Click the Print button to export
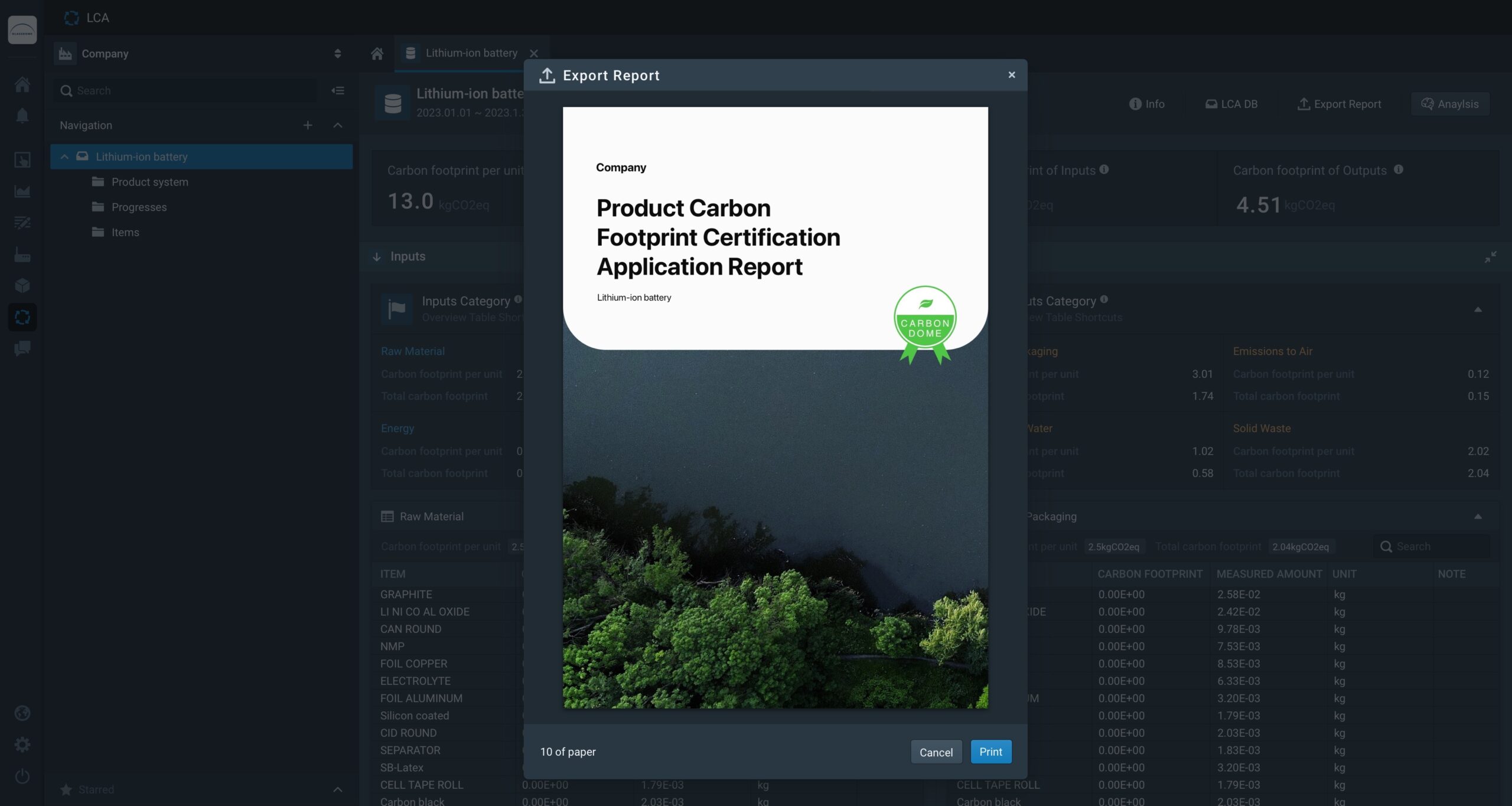 point(990,751)
